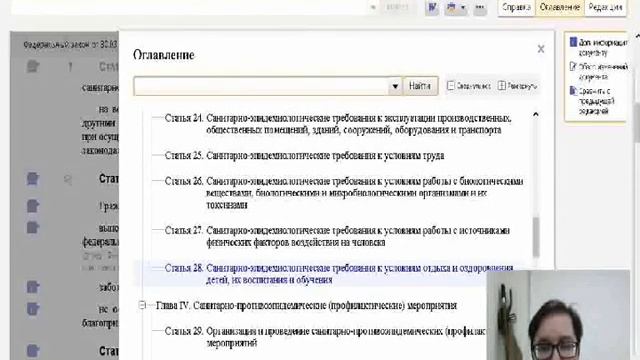
Task: Open Статья 26 in the contents
Action: pos(344,193)
